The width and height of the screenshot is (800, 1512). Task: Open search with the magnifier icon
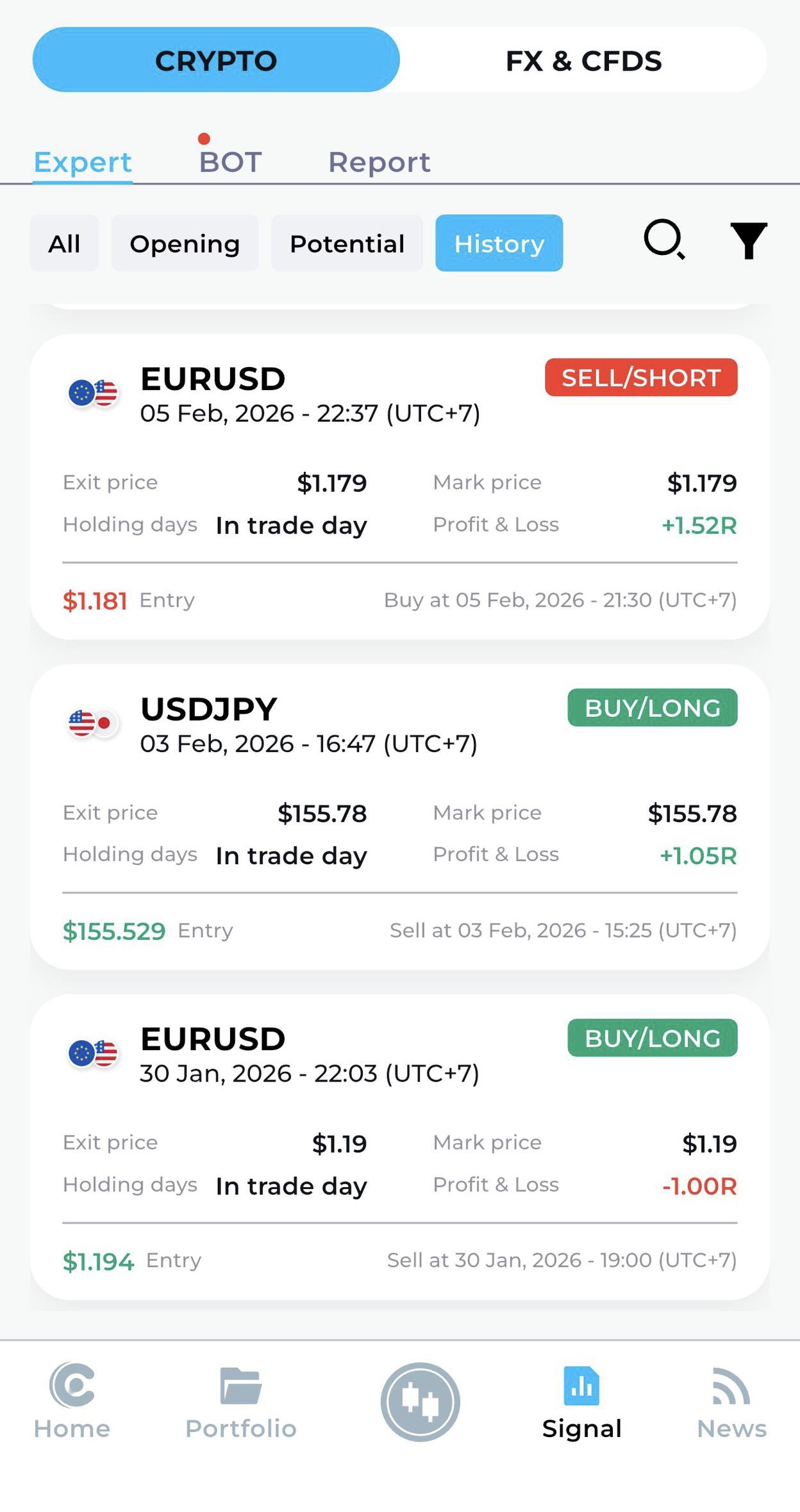tap(663, 240)
